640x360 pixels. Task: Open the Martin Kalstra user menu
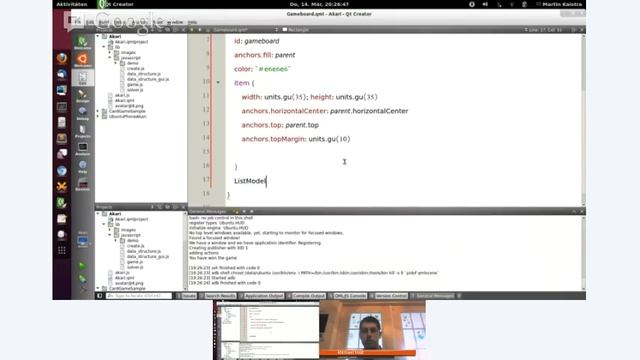tap(559, 4)
